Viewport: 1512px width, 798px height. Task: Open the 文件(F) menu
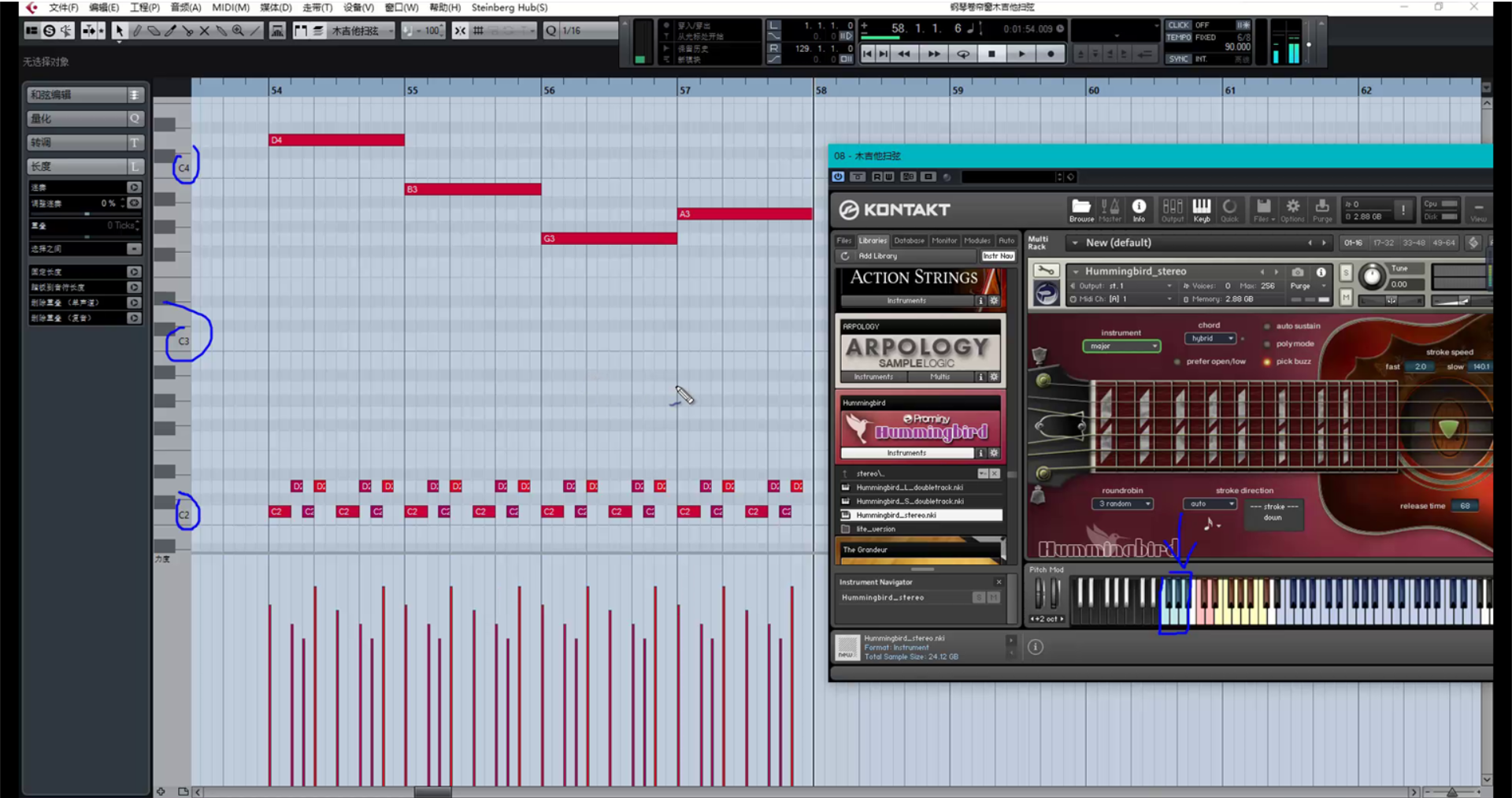(64, 7)
